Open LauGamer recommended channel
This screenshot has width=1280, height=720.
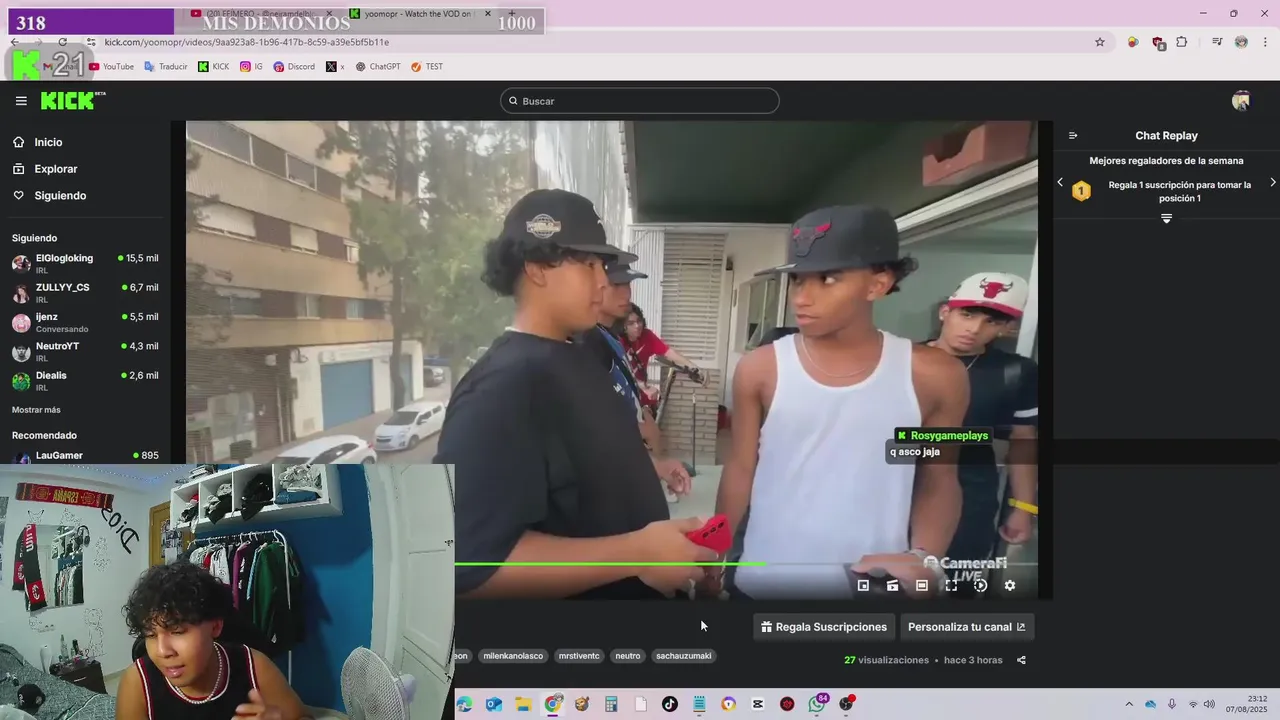(85, 456)
